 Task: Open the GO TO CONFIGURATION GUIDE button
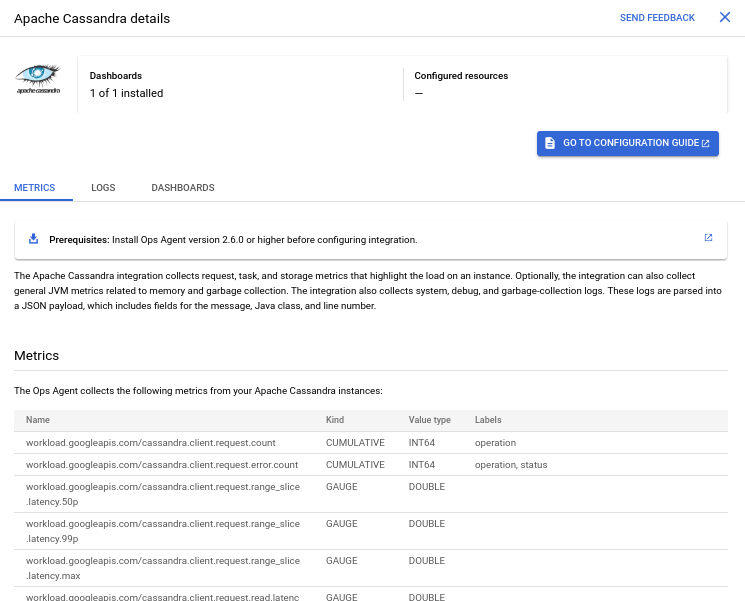[x=627, y=143]
